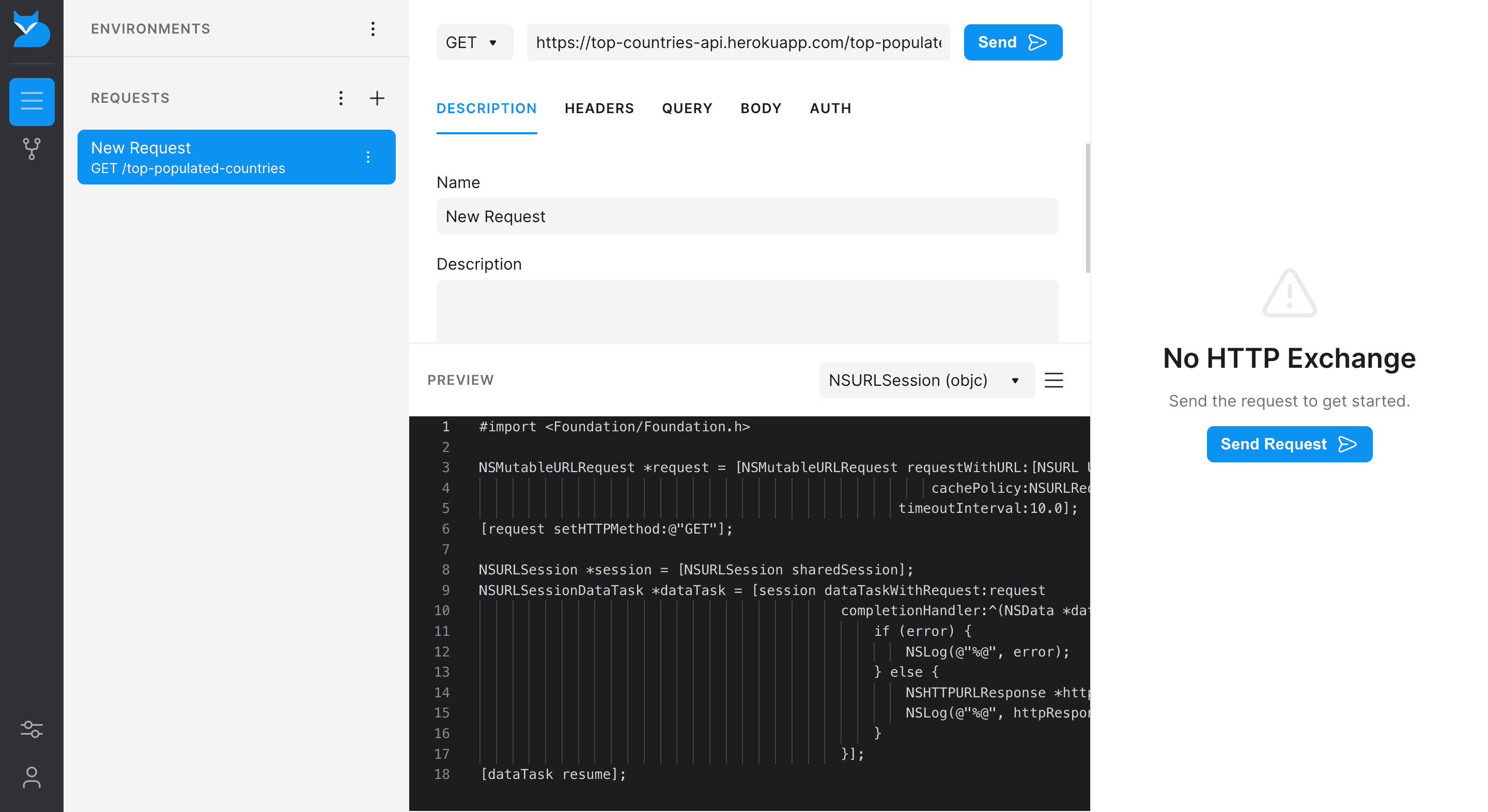Click the request panel vertical scrollbar
The image size is (1488, 812).
click(x=1087, y=208)
